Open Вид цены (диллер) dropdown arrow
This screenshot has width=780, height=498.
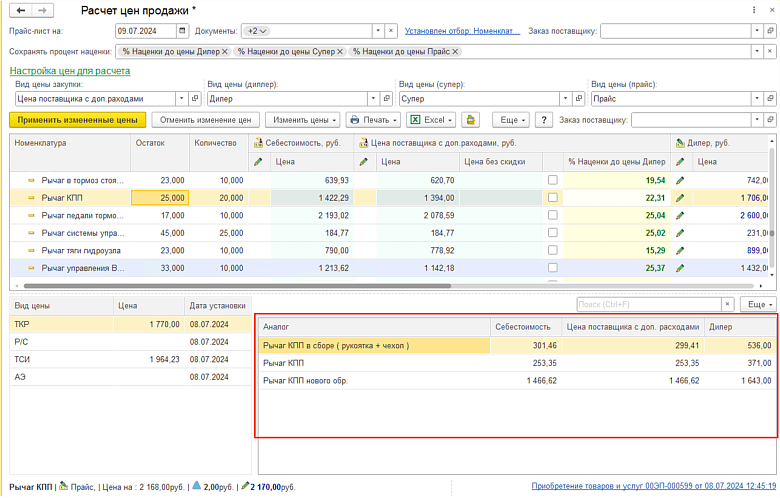pos(374,99)
